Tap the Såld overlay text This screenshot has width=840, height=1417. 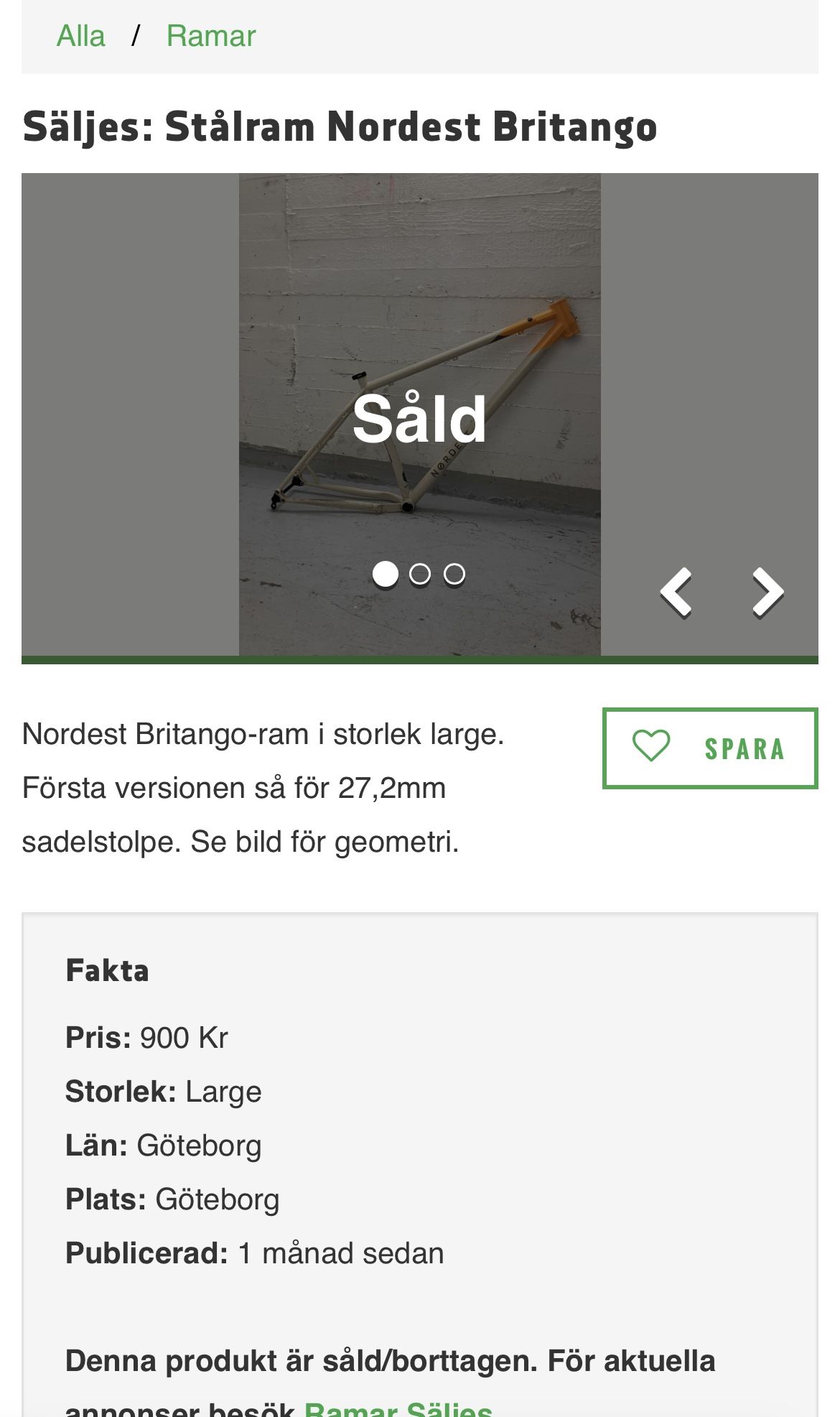pos(419,419)
